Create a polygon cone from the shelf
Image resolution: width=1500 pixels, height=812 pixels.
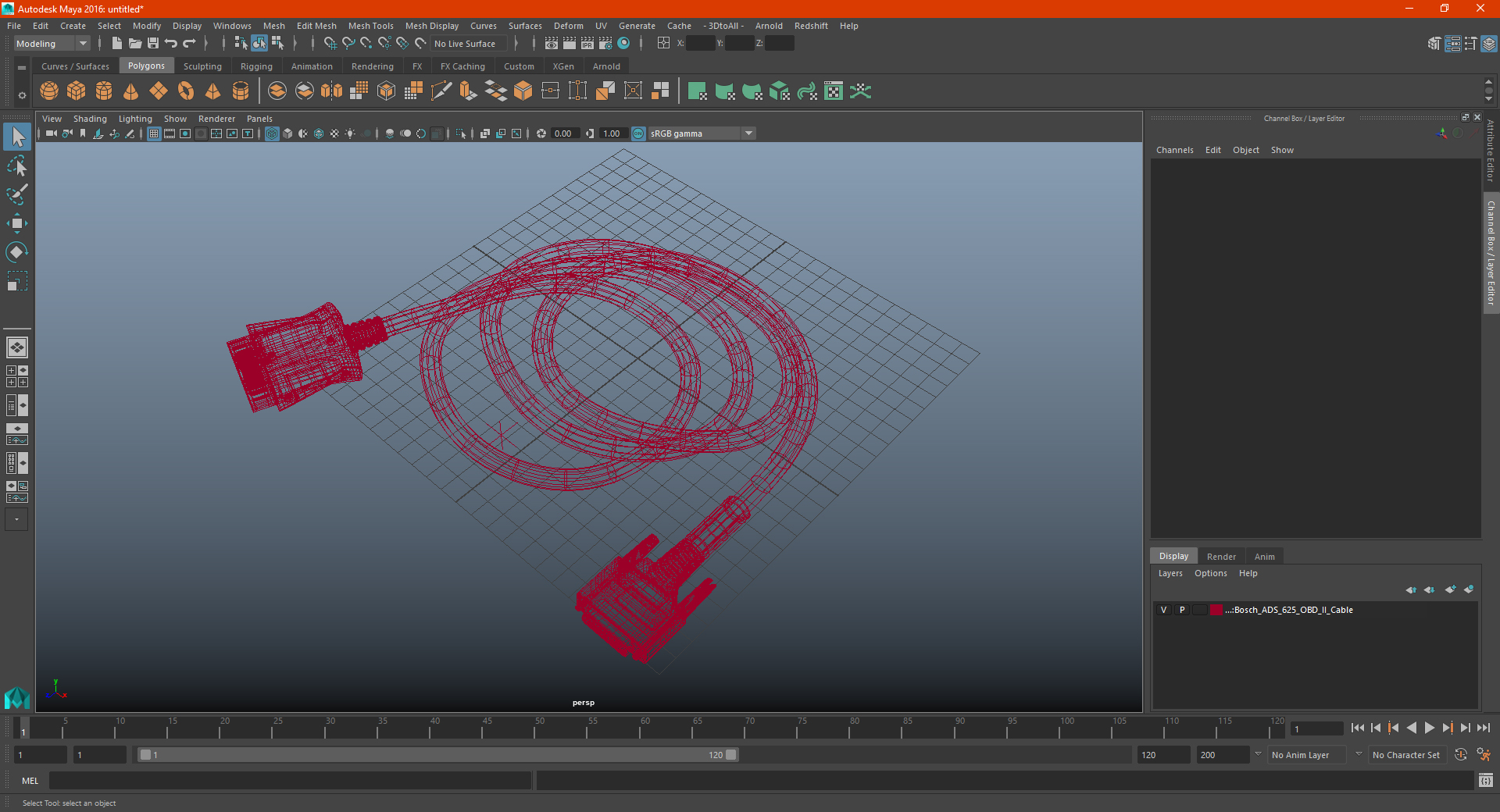click(x=131, y=91)
